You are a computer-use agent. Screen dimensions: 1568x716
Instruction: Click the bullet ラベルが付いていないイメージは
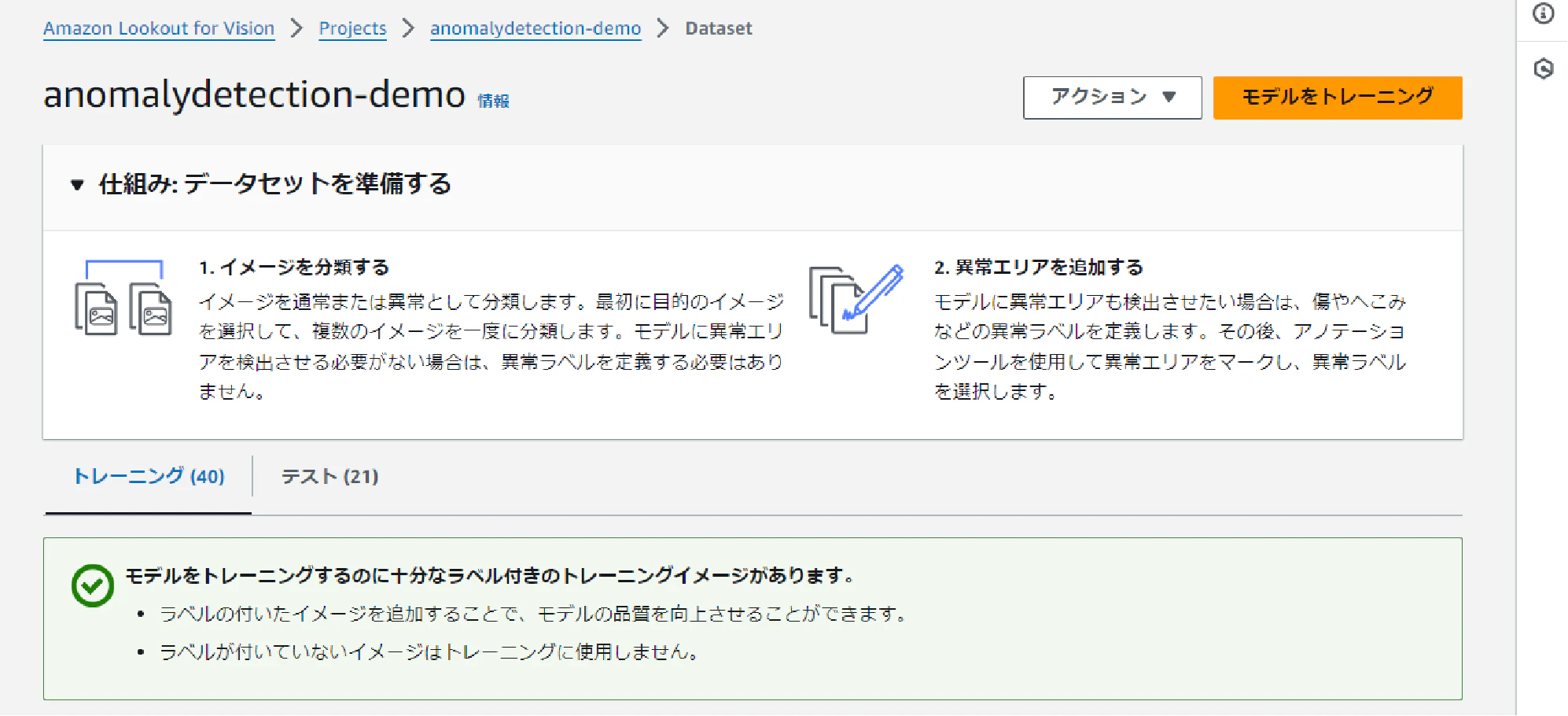point(431,651)
